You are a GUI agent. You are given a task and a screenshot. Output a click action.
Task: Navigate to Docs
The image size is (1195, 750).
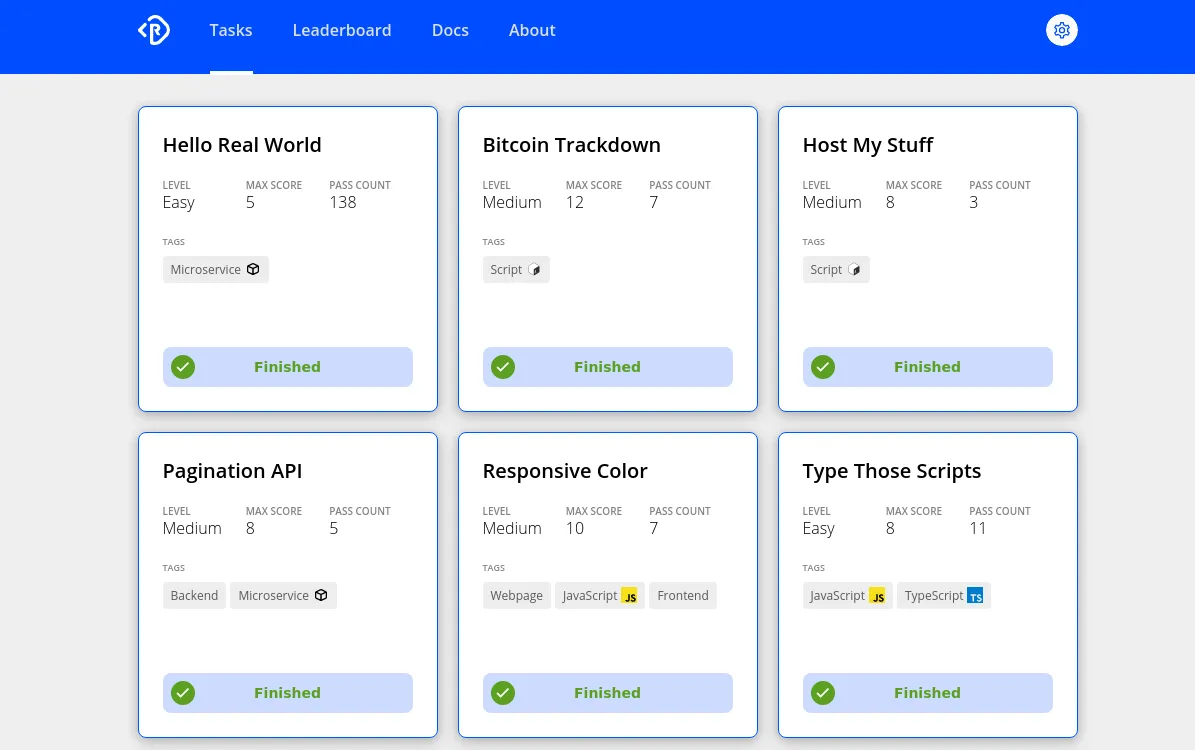[x=450, y=30]
